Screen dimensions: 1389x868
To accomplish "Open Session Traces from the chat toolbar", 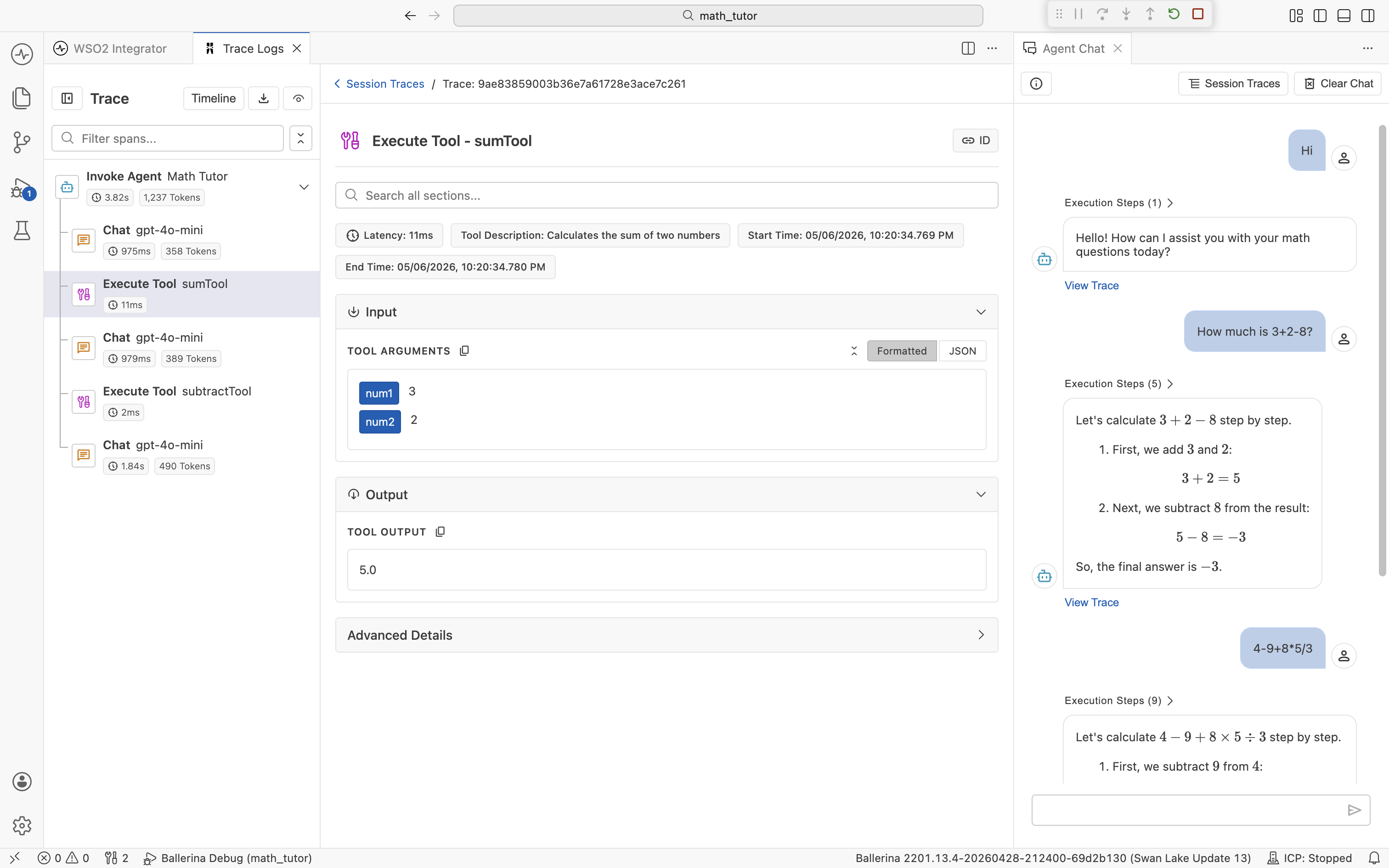I will coord(1233,84).
